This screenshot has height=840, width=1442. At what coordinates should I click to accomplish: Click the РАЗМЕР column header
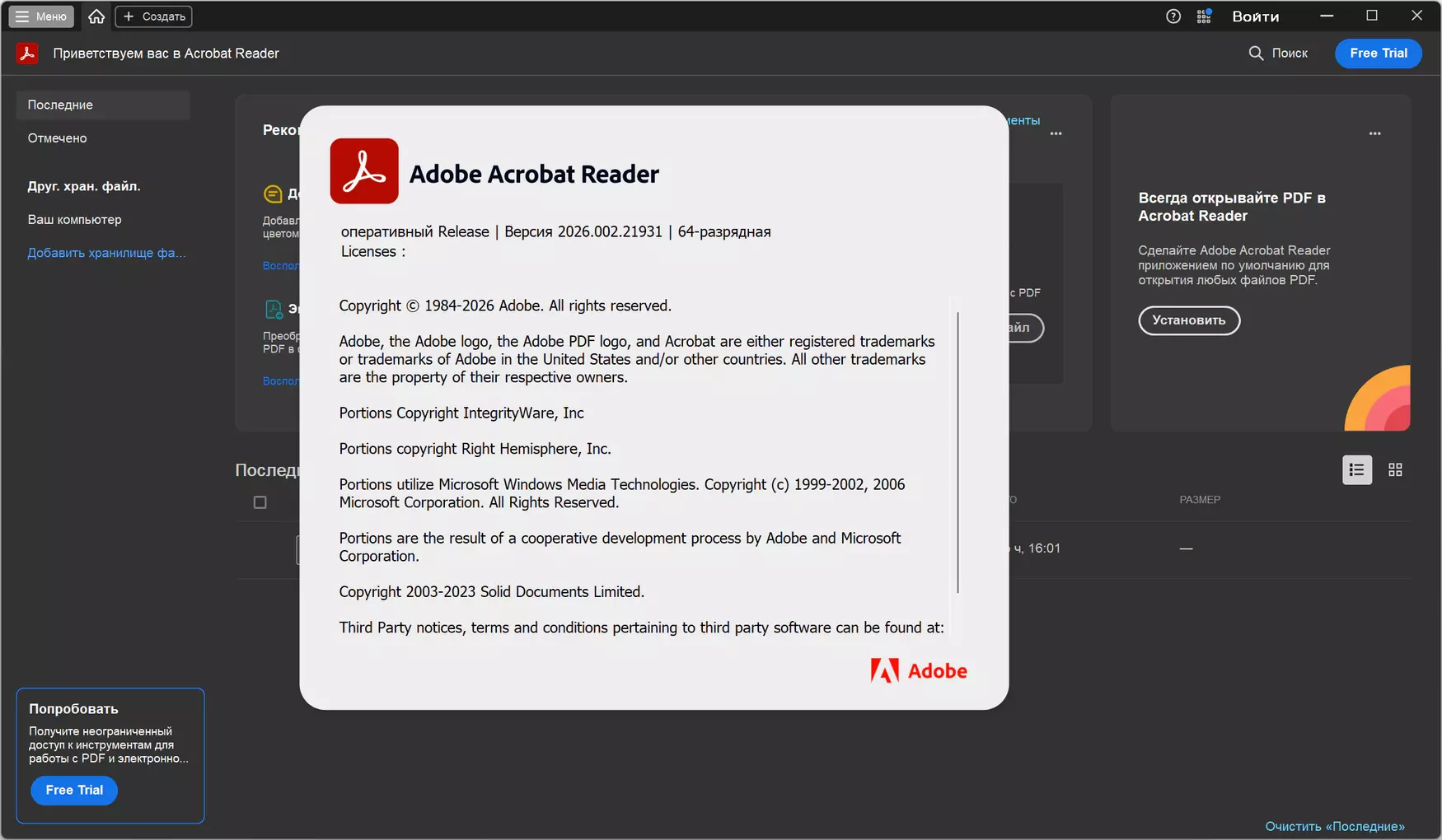point(1200,500)
